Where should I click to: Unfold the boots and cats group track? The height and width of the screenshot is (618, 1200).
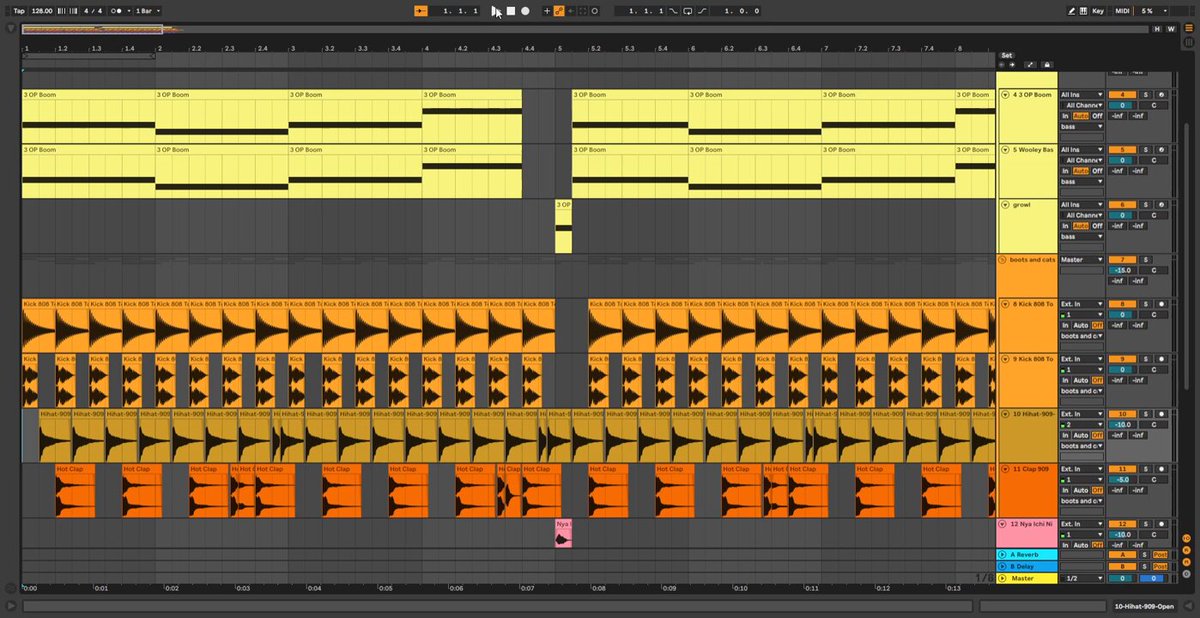(1003, 260)
